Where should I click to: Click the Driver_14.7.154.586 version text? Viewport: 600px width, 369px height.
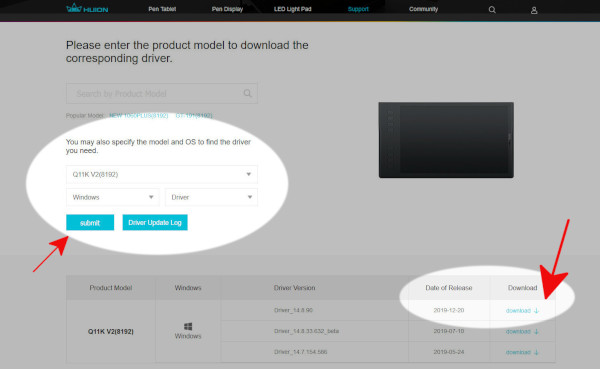pos(300,351)
